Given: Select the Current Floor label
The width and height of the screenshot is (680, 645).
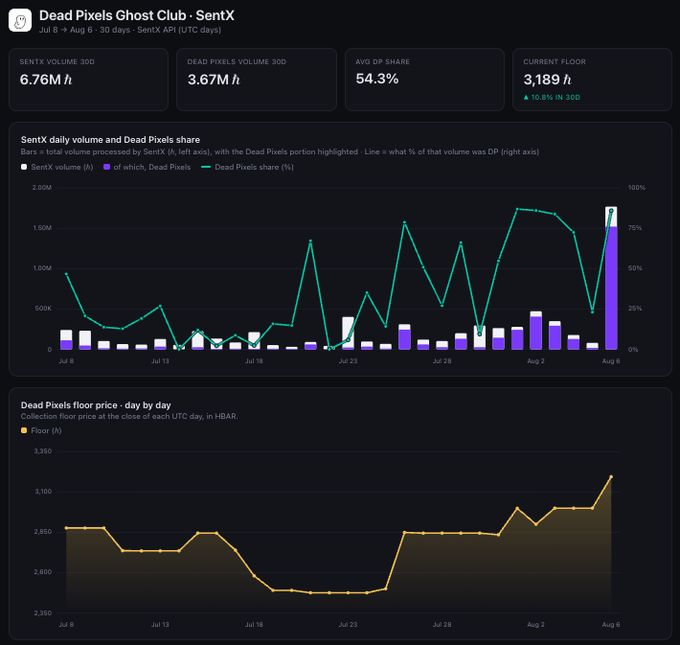Looking at the screenshot, I should coord(554,62).
